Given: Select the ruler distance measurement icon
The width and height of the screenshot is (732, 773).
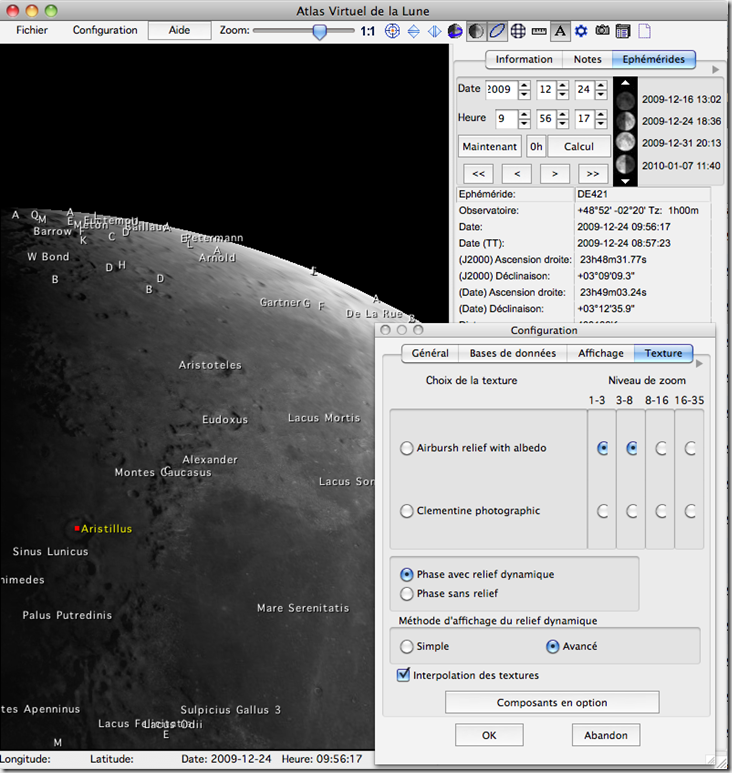Looking at the screenshot, I should point(539,32).
